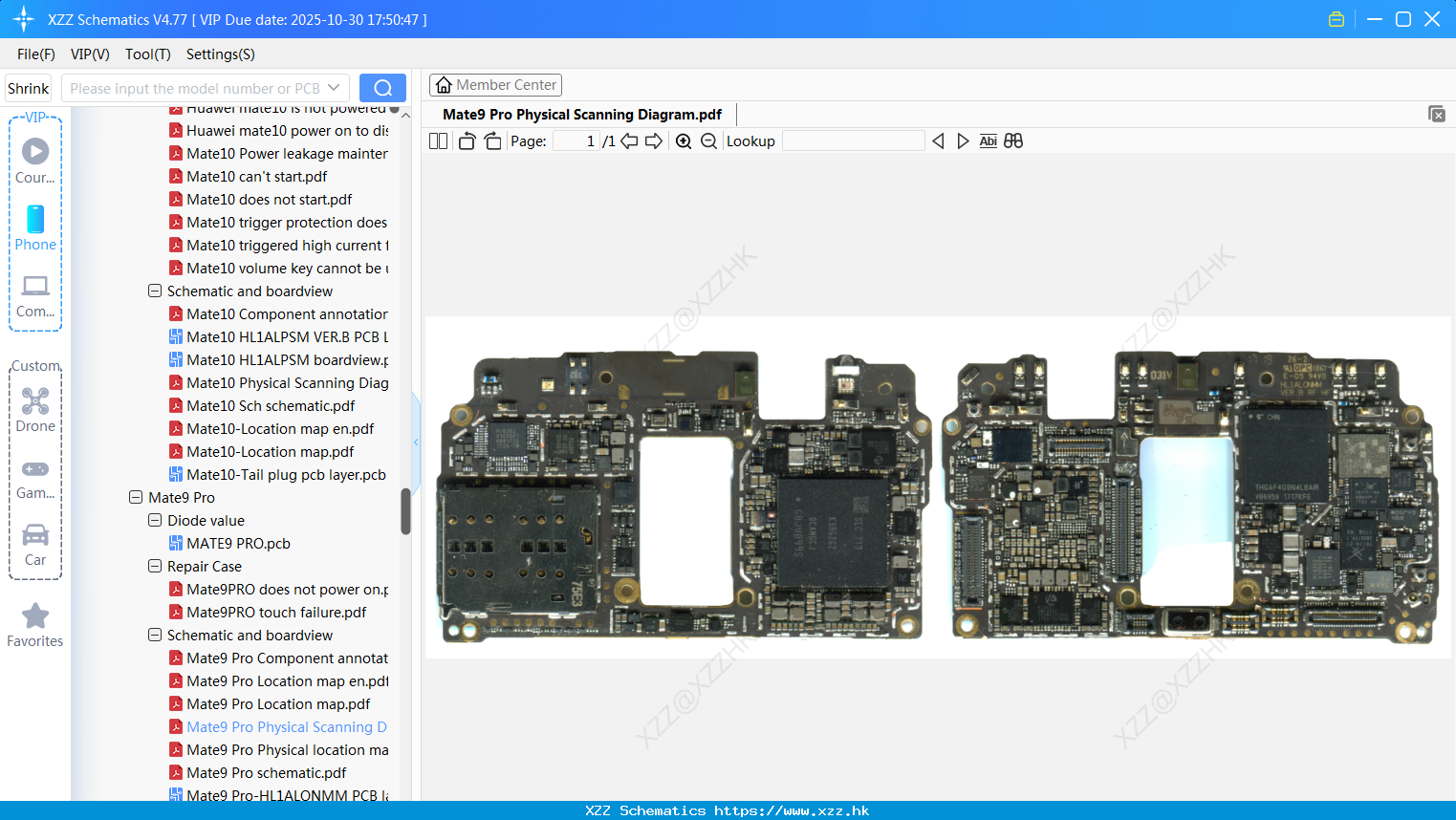Click the right motherboard scan image
This screenshot has height=820, width=1456.
[x=1189, y=496]
